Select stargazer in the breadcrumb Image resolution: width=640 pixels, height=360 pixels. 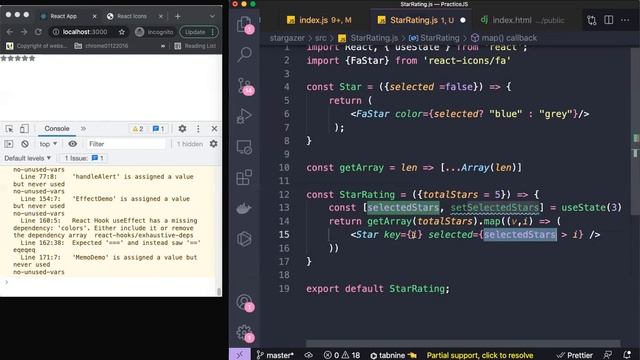click(x=287, y=38)
